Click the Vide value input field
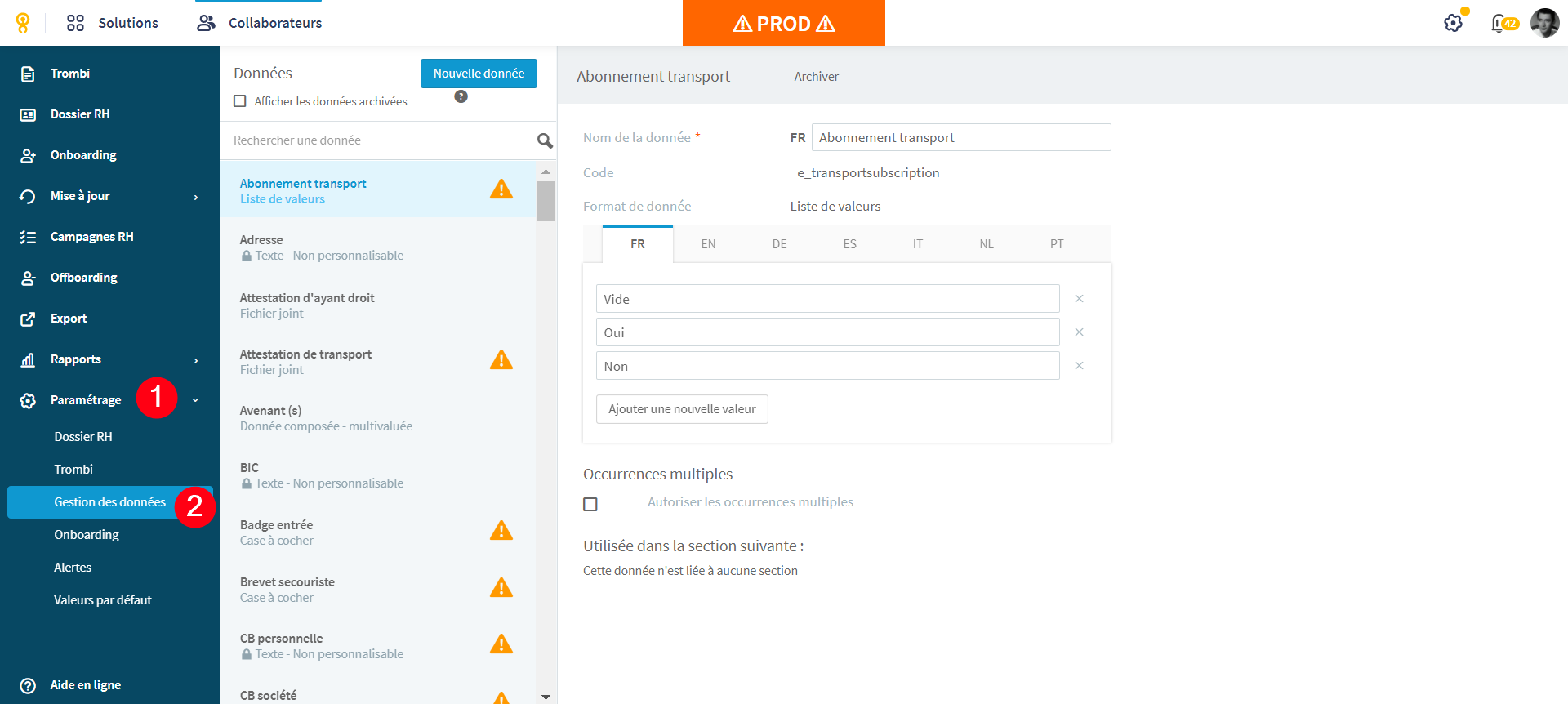The image size is (1568, 704). pyautogui.click(x=828, y=299)
